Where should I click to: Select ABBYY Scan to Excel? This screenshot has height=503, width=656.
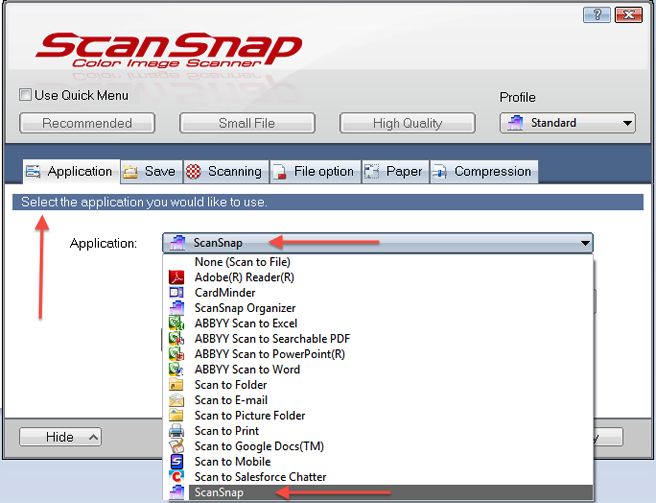coord(378,323)
